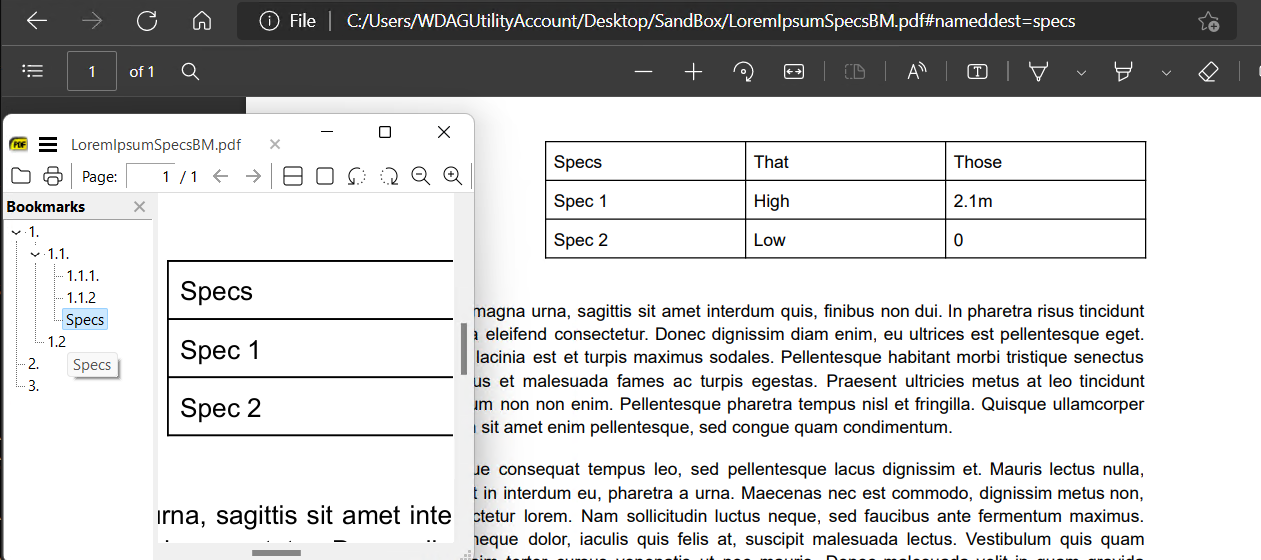Go back in the Edge browser

click(37, 21)
